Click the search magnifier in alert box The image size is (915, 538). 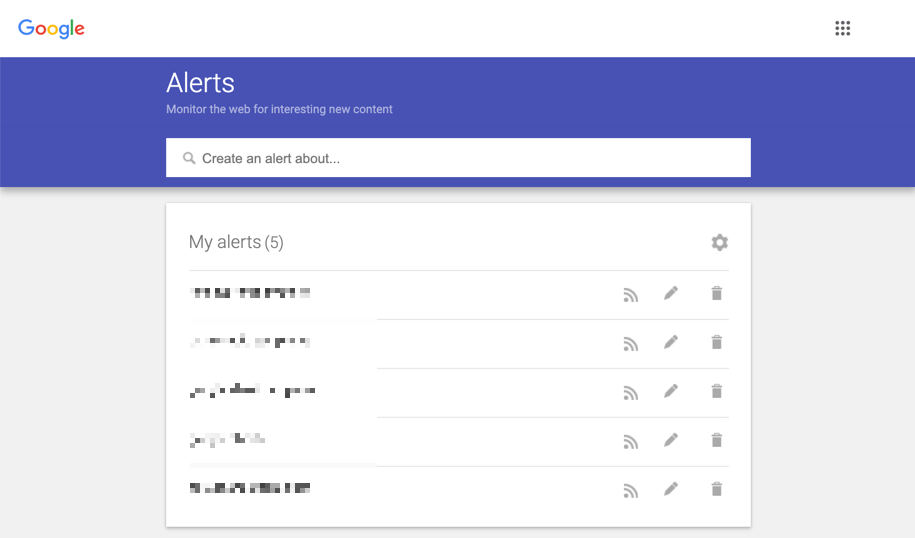point(189,158)
